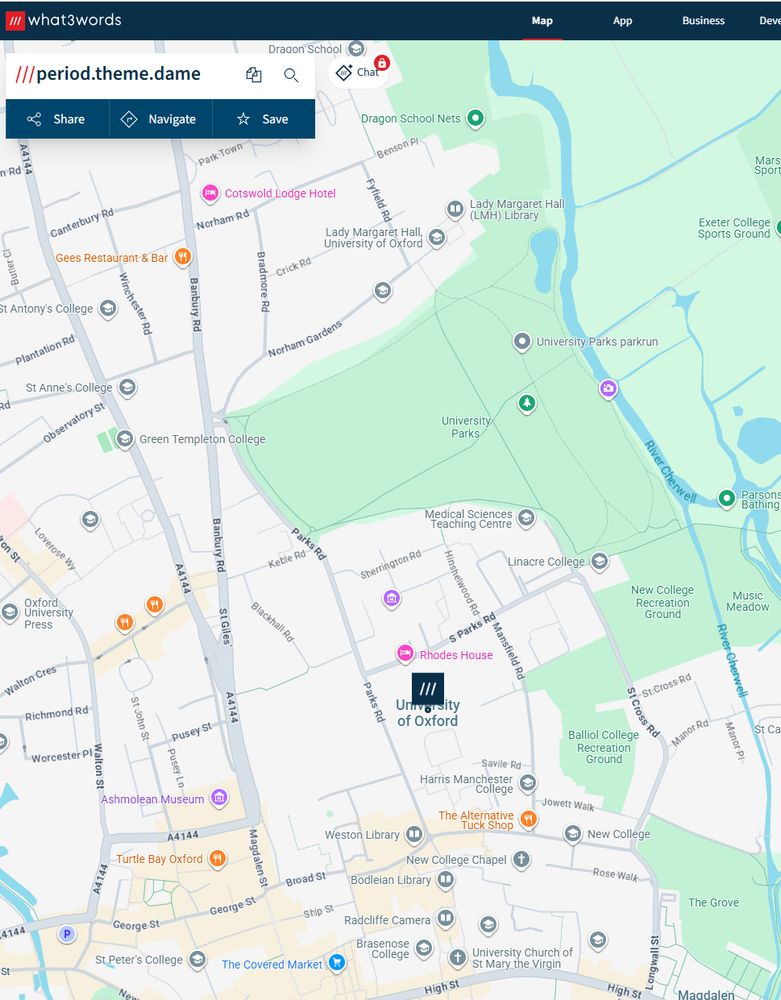Click The Grove label
This screenshot has width=781, height=1000.
pyautogui.click(x=713, y=902)
